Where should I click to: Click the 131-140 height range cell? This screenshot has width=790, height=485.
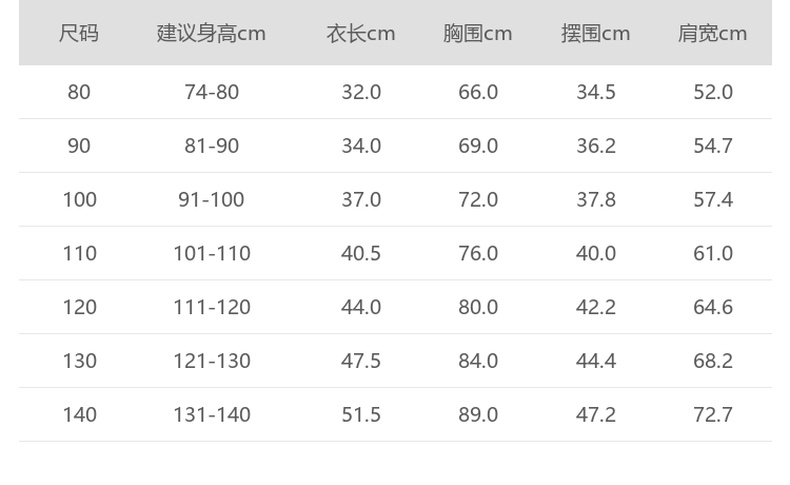point(211,415)
